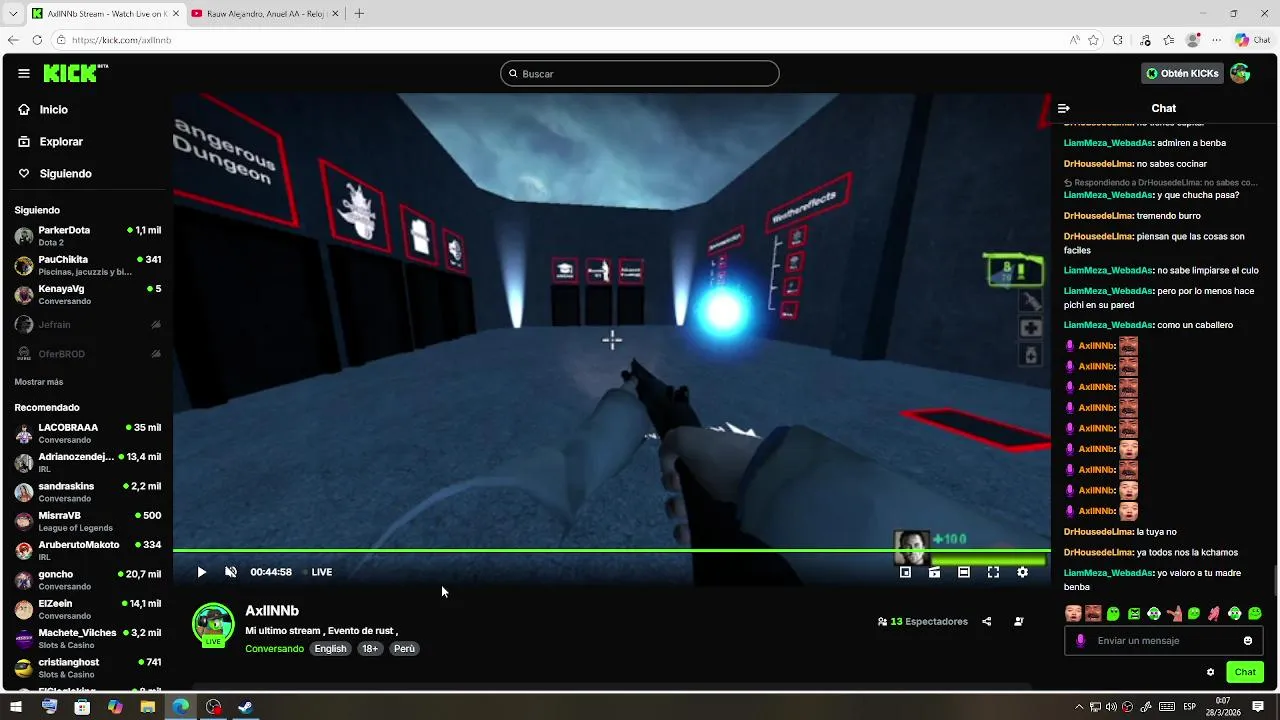Focus the Buscar search field
Screen dimensions: 1280x720
tap(640, 73)
